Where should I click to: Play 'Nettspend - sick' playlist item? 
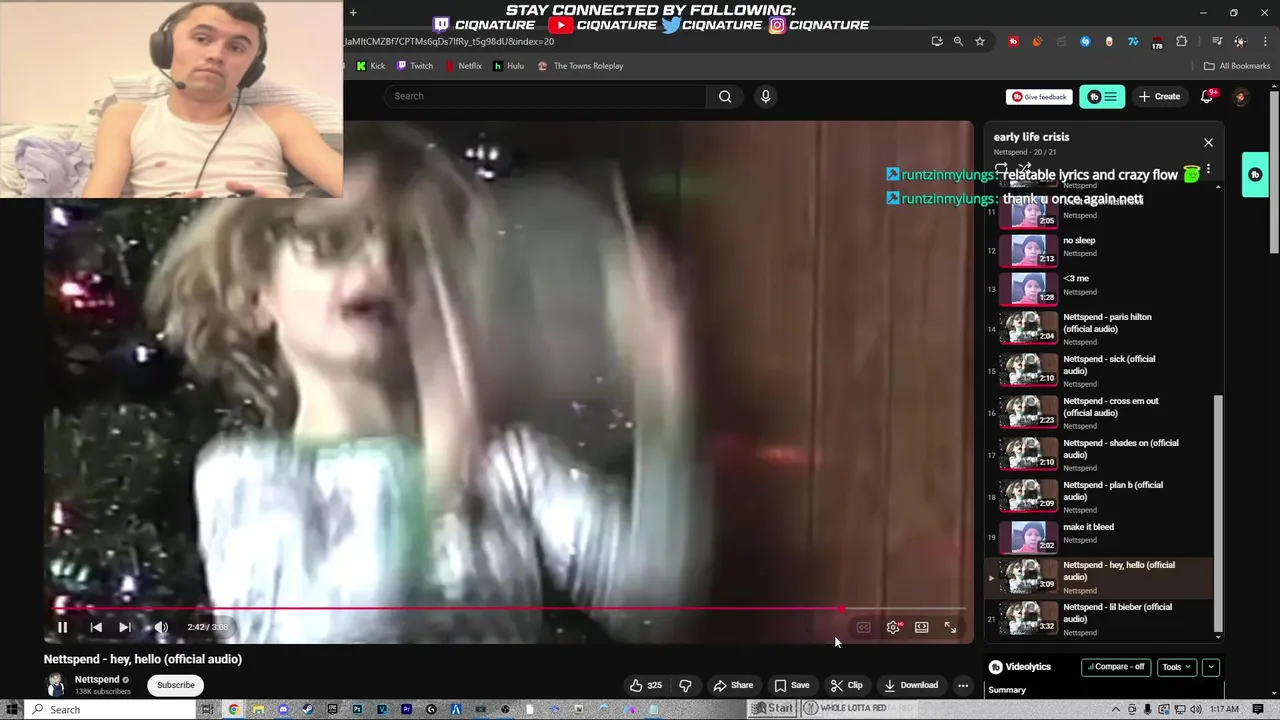click(x=1100, y=371)
